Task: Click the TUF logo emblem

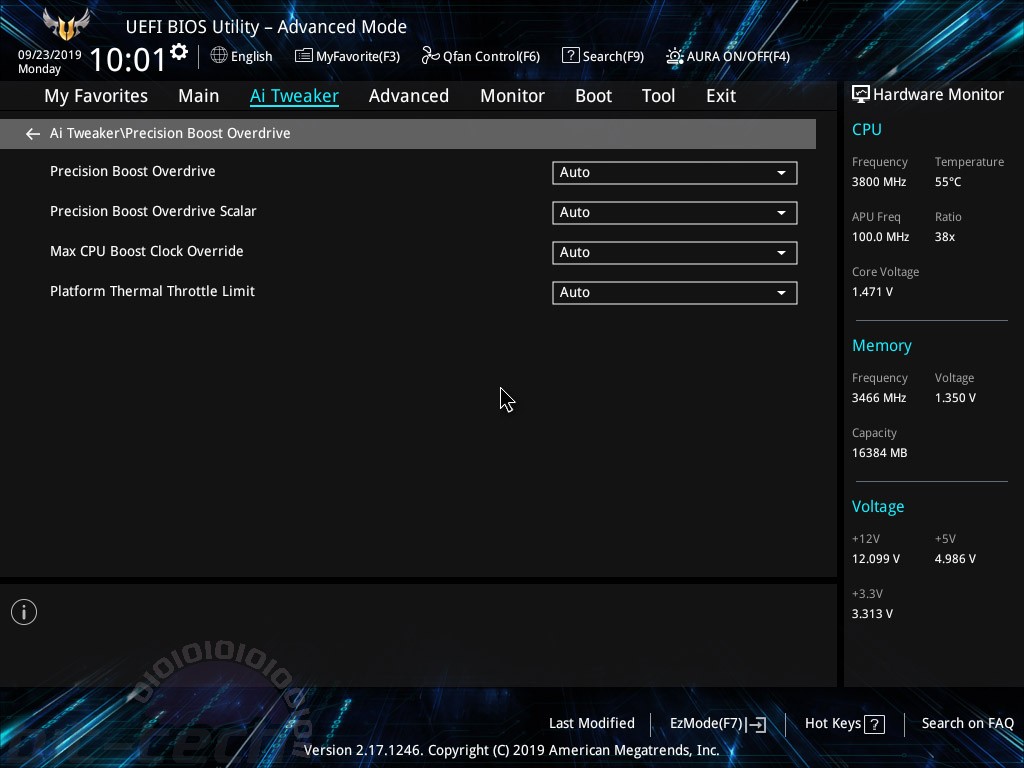Action: click(66, 24)
